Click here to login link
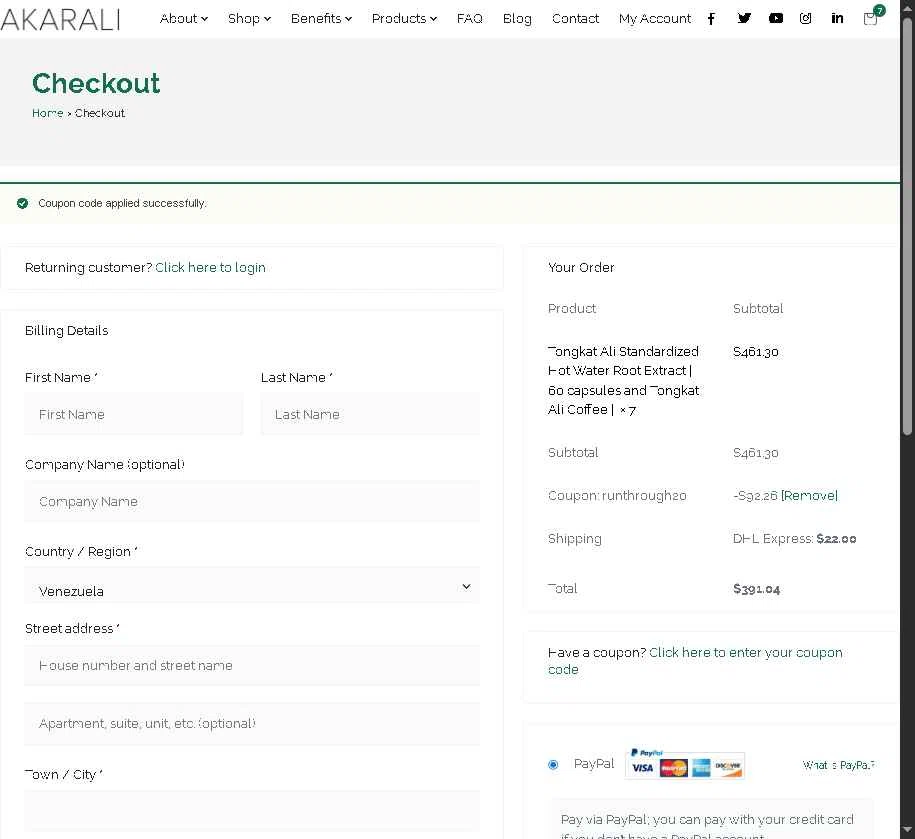Image resolution: width=915 pixels, height=839 pixels. click(210, 267)
